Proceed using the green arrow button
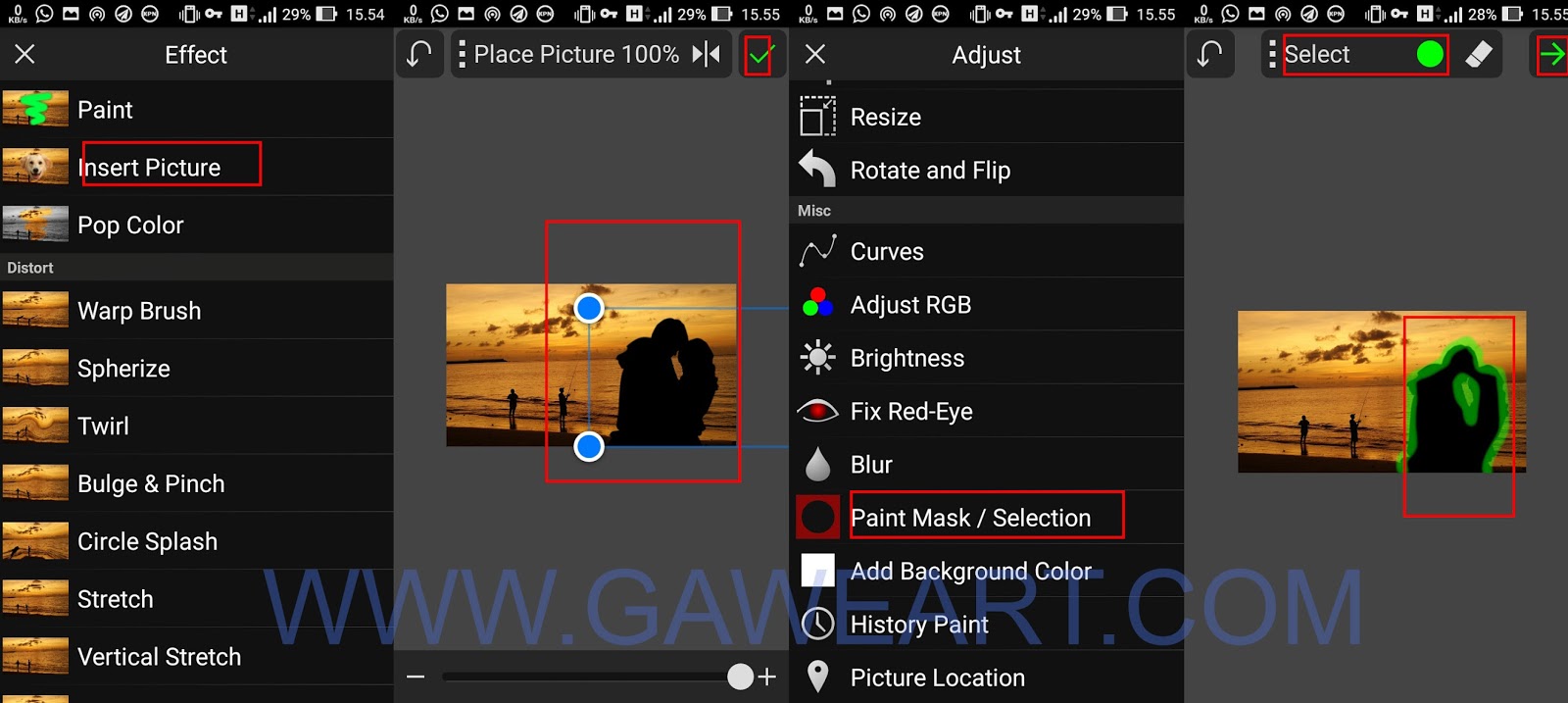 [x=1551, y=55]
